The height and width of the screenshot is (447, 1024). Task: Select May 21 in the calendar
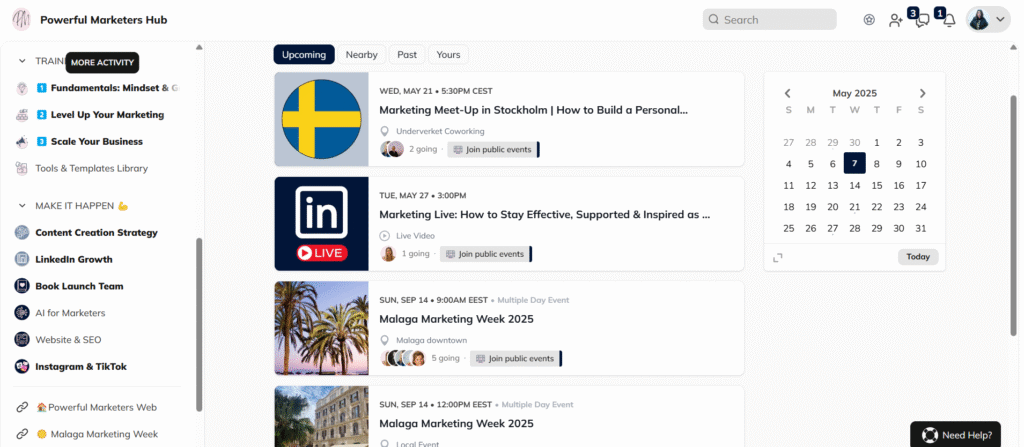point(854,207)
